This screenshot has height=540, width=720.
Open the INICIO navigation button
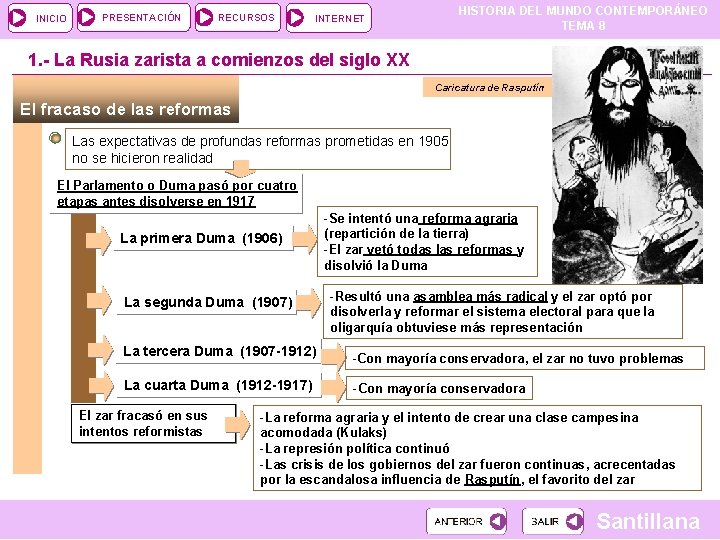point(40,18)
